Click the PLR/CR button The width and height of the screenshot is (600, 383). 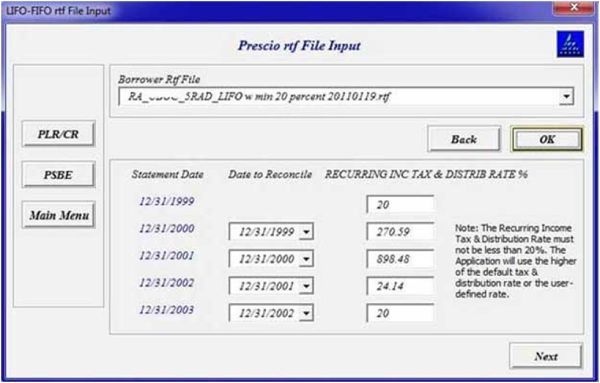click(x=58, y=134)
